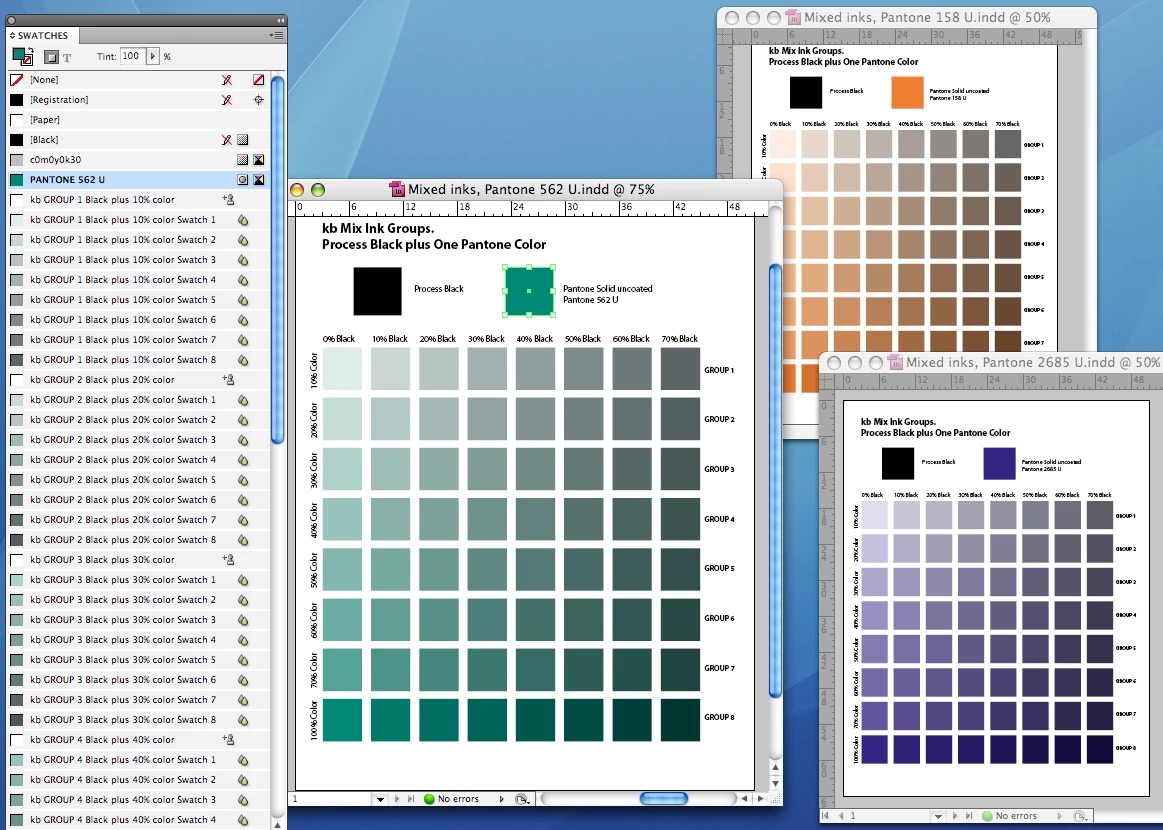Open the status bar document menu in 562 U window
This screenshot has height=830, width=1163.
522,799
